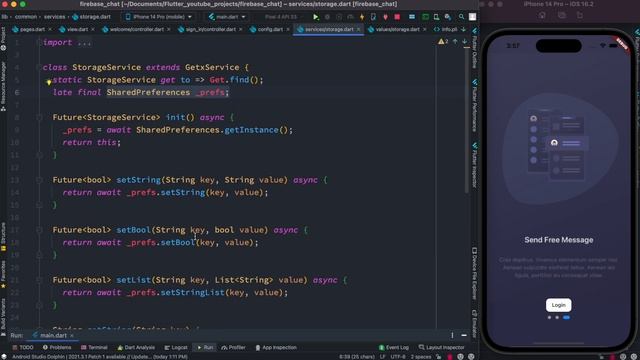640x360 pixels.
Task: Collapse the setBool method fold marker
Action: coord(39,230)
